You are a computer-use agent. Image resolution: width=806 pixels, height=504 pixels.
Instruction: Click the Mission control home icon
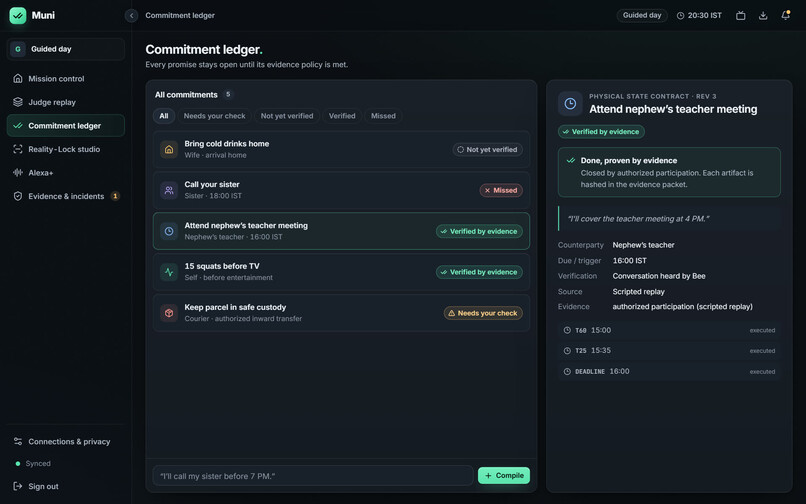click(x=18, y=79)
